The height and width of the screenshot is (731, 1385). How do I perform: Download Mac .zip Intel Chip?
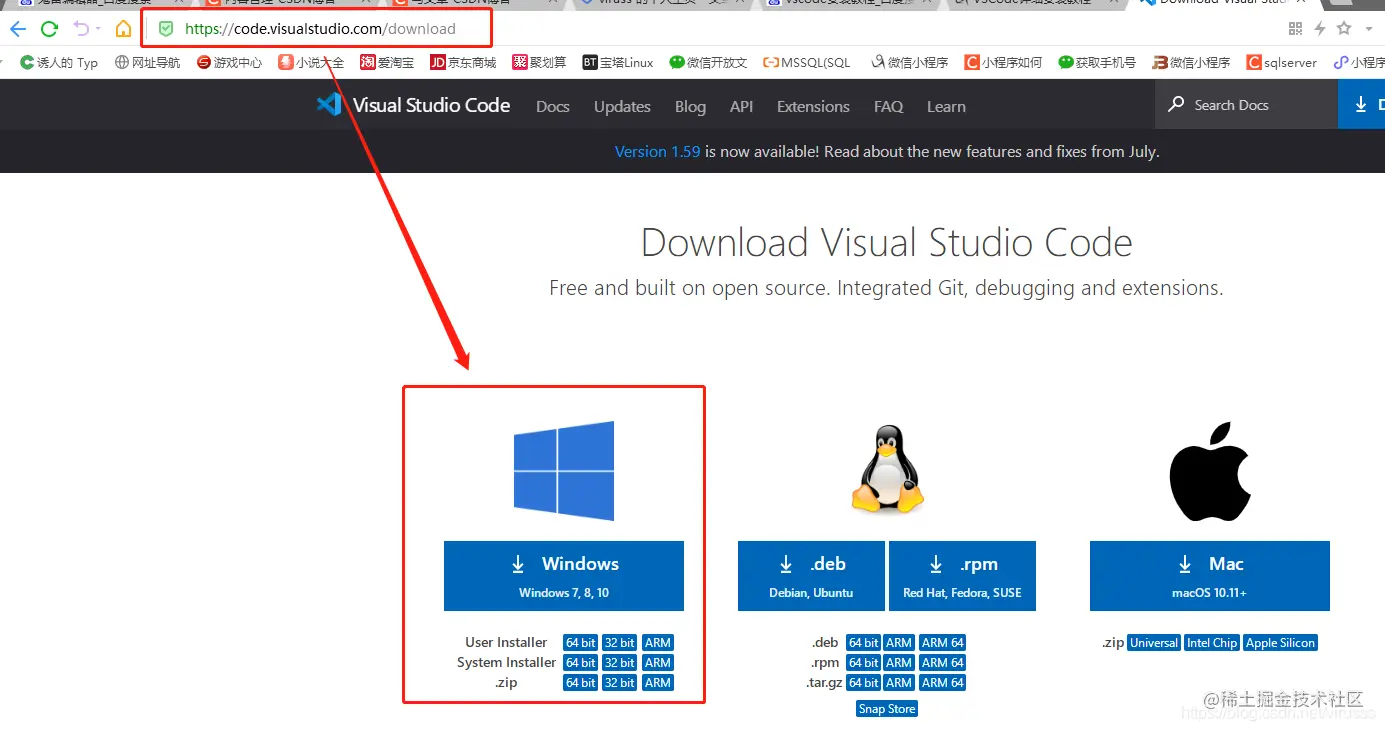[x=1212, y=643]
